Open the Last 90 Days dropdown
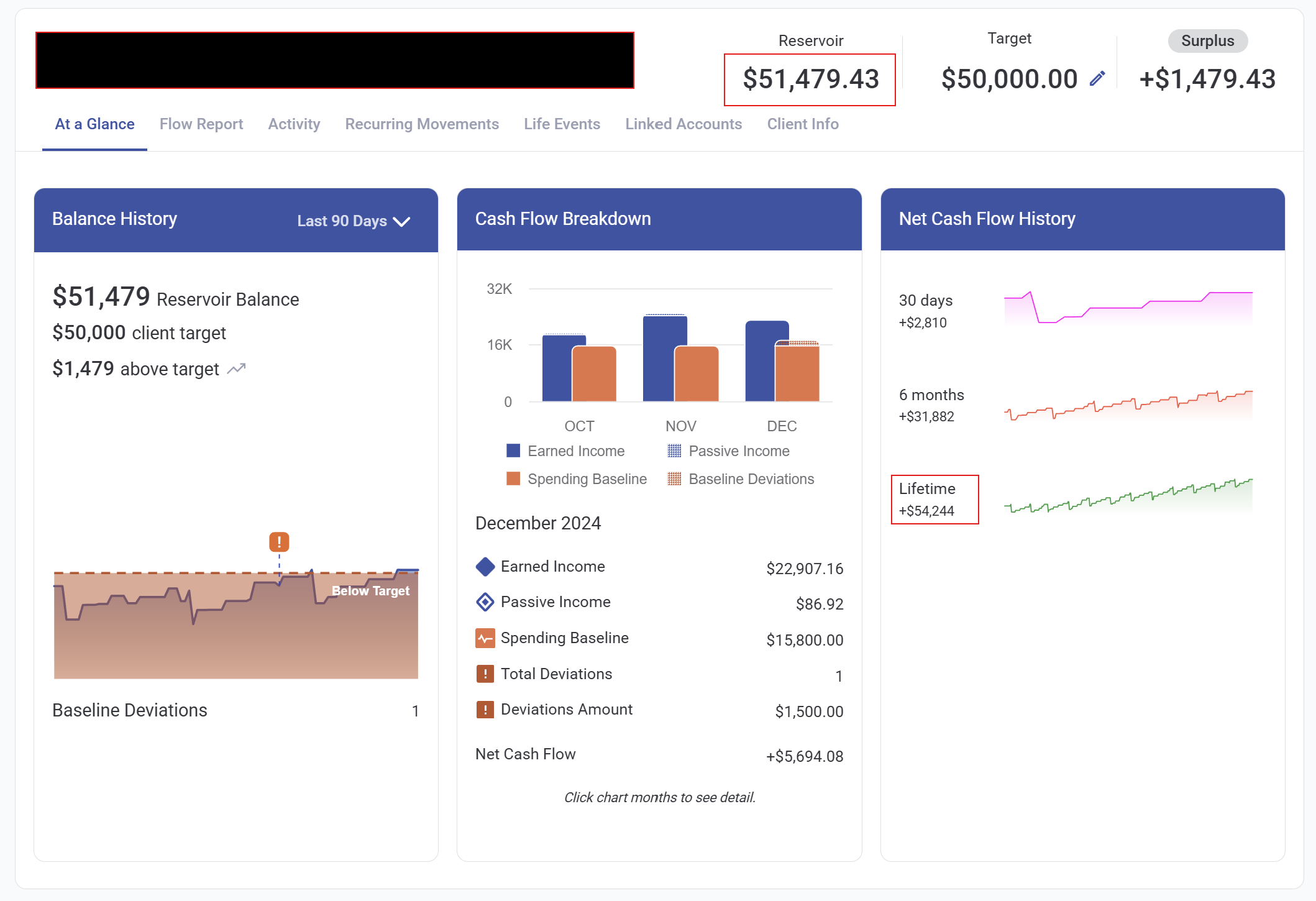This screenshot has height=901, width=1316. pos(354,221)
